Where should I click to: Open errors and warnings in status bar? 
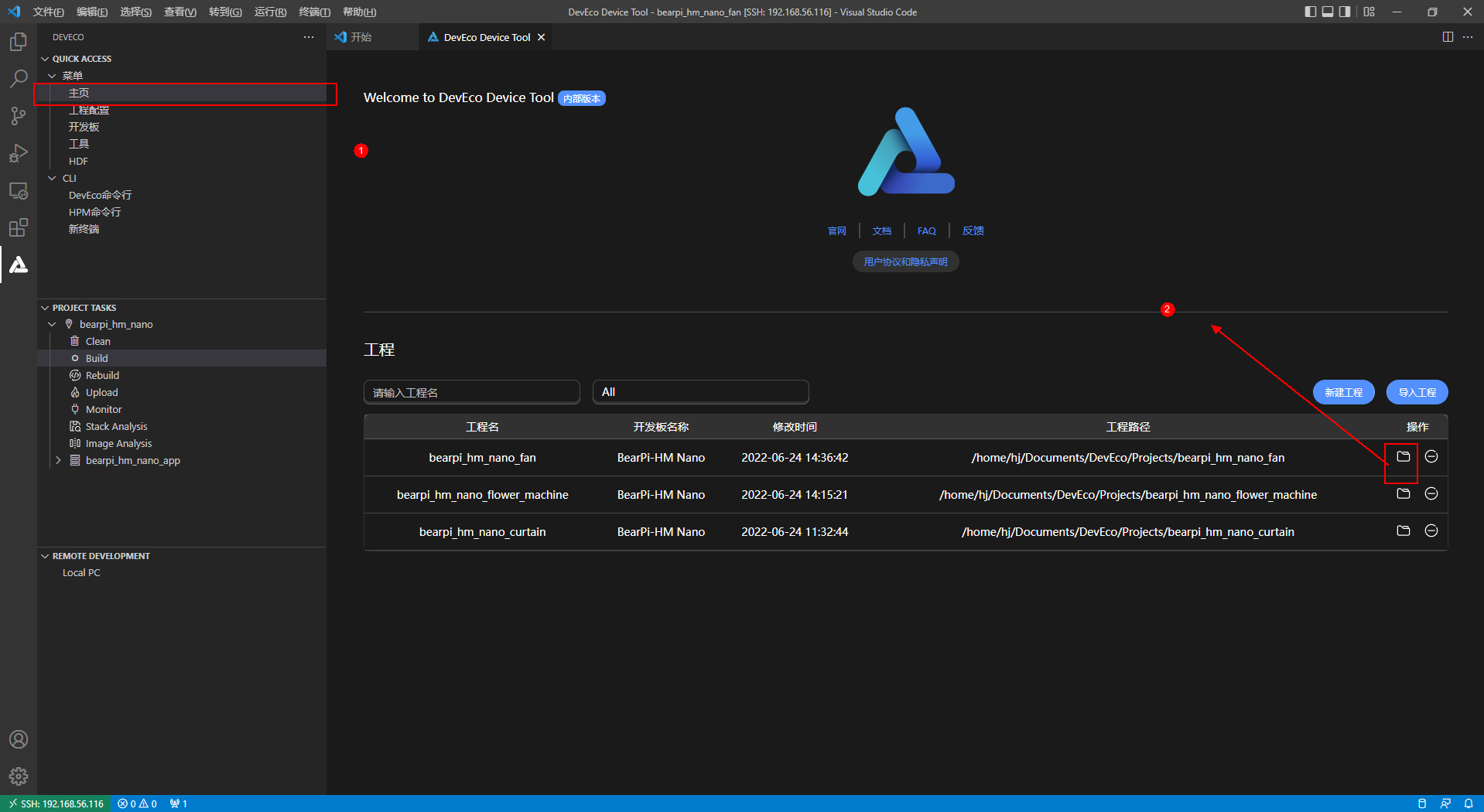[x=138, y=803]
